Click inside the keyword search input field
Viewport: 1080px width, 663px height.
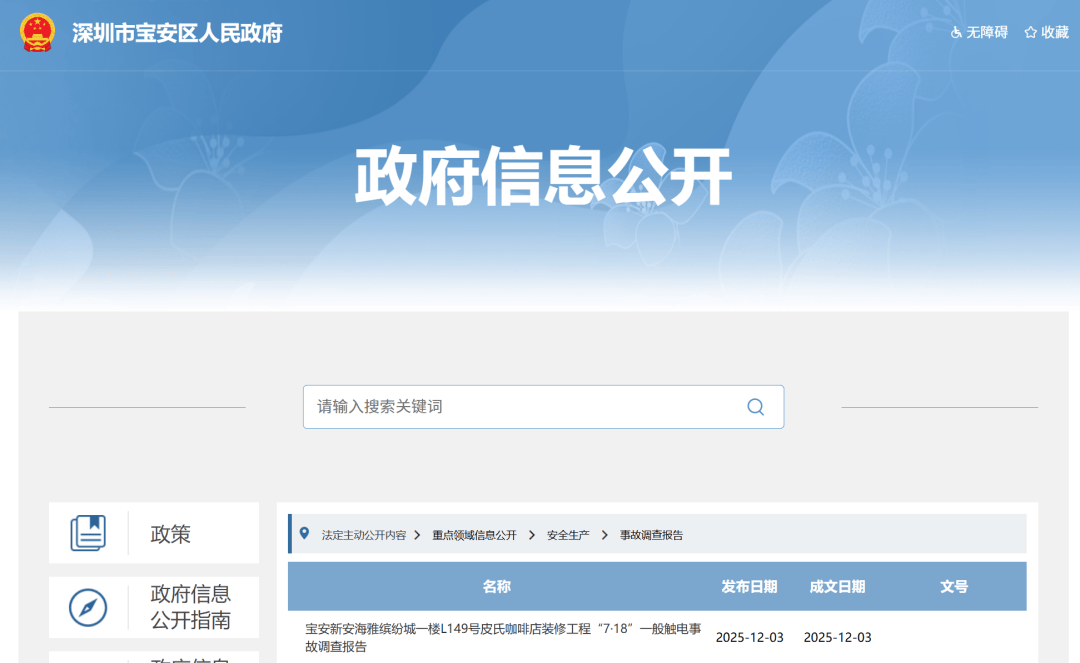500,407
